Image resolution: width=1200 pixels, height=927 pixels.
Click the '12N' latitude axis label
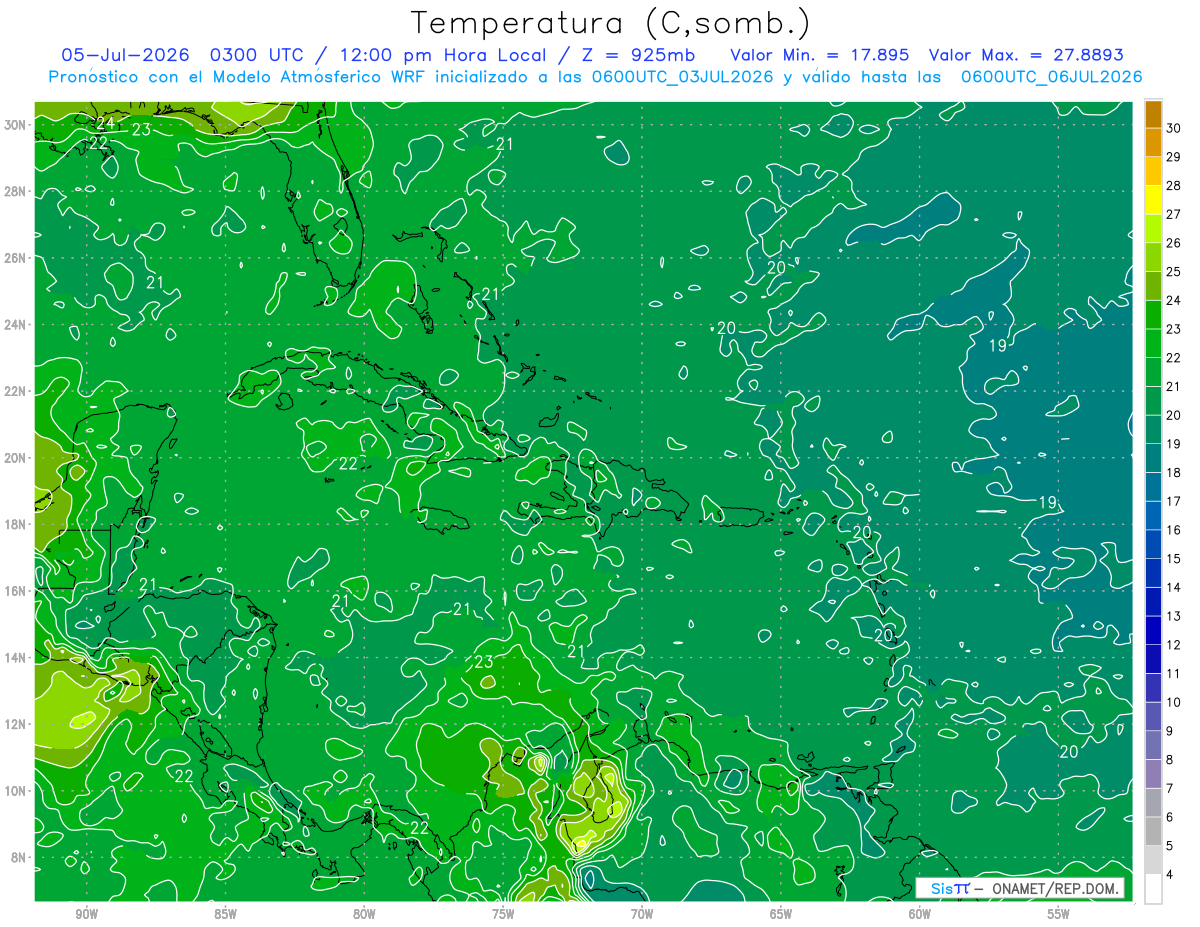point(15,724)
